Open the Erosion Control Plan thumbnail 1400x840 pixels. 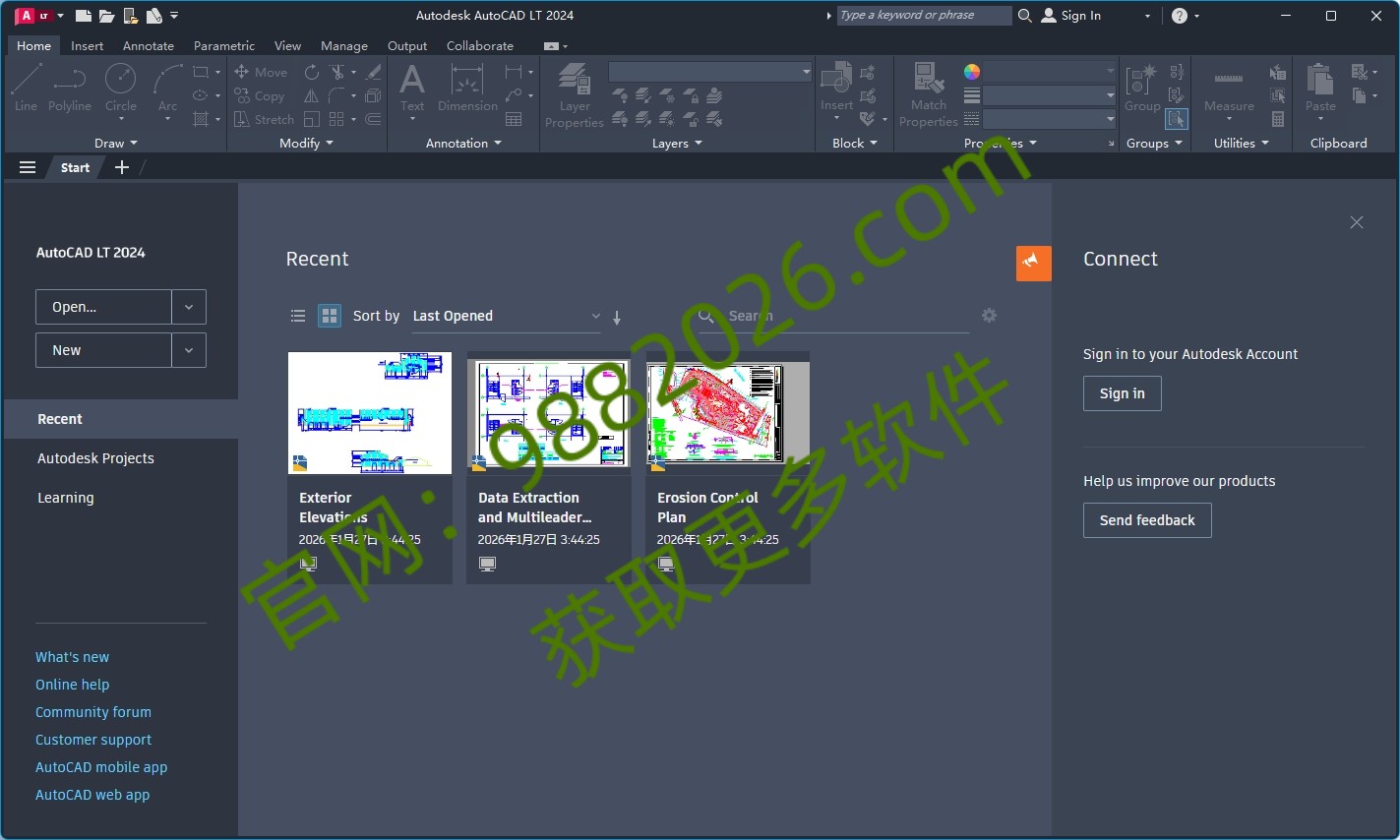(728, 413)
